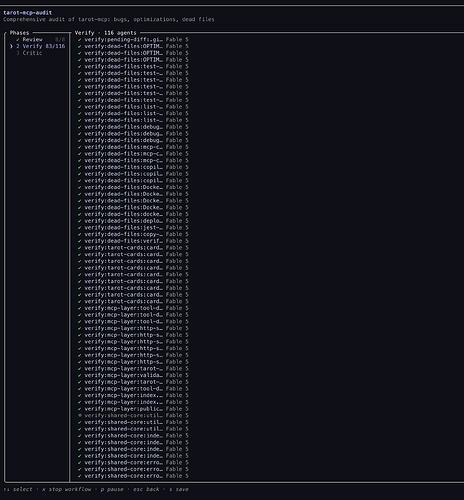Screen dimensions: 464x500
Task: Click the checkmark beside verify:dead-files:jest row
Action: 80,228
